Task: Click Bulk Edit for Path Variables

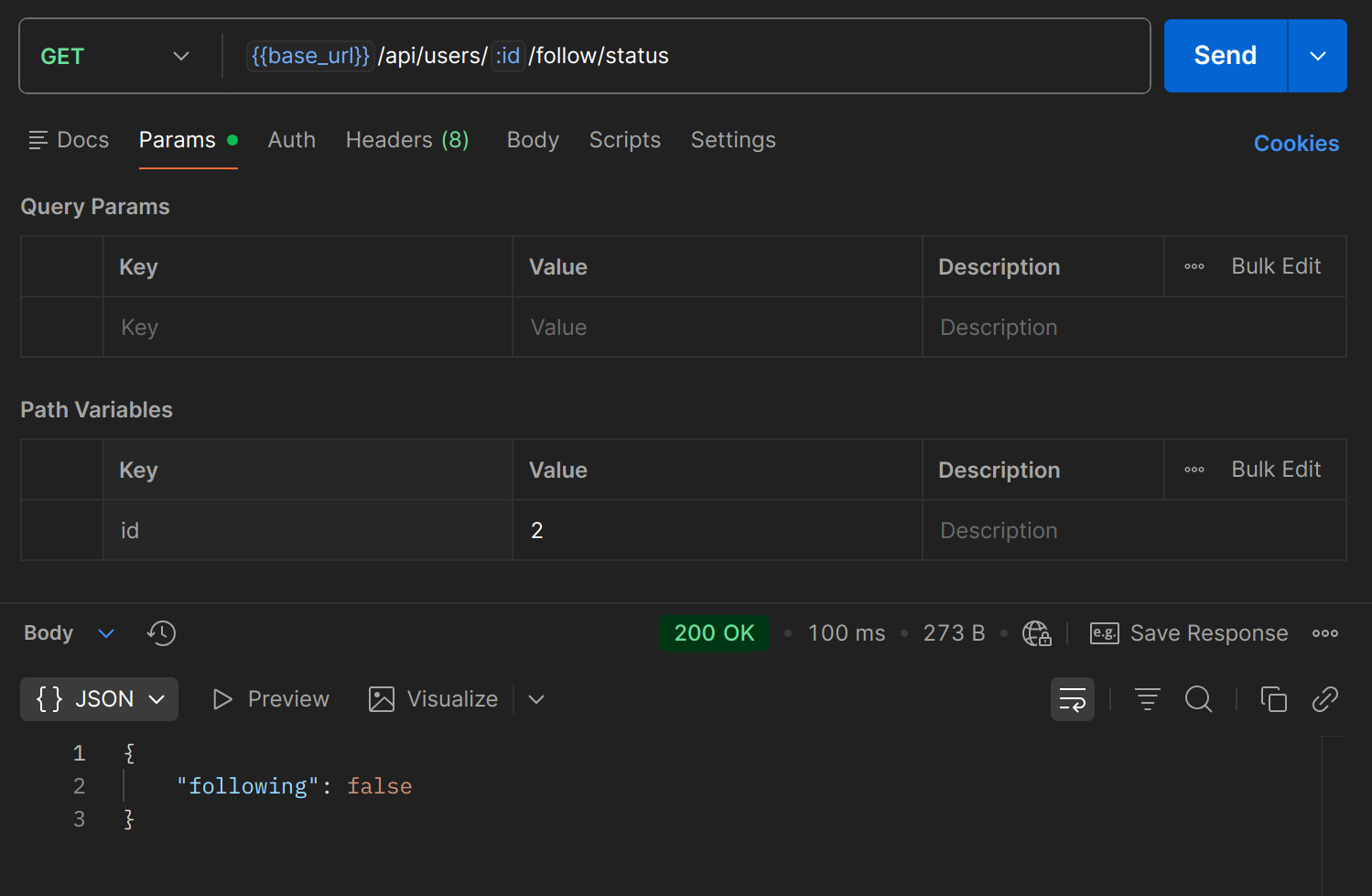Action: (x=1275, y=470)
